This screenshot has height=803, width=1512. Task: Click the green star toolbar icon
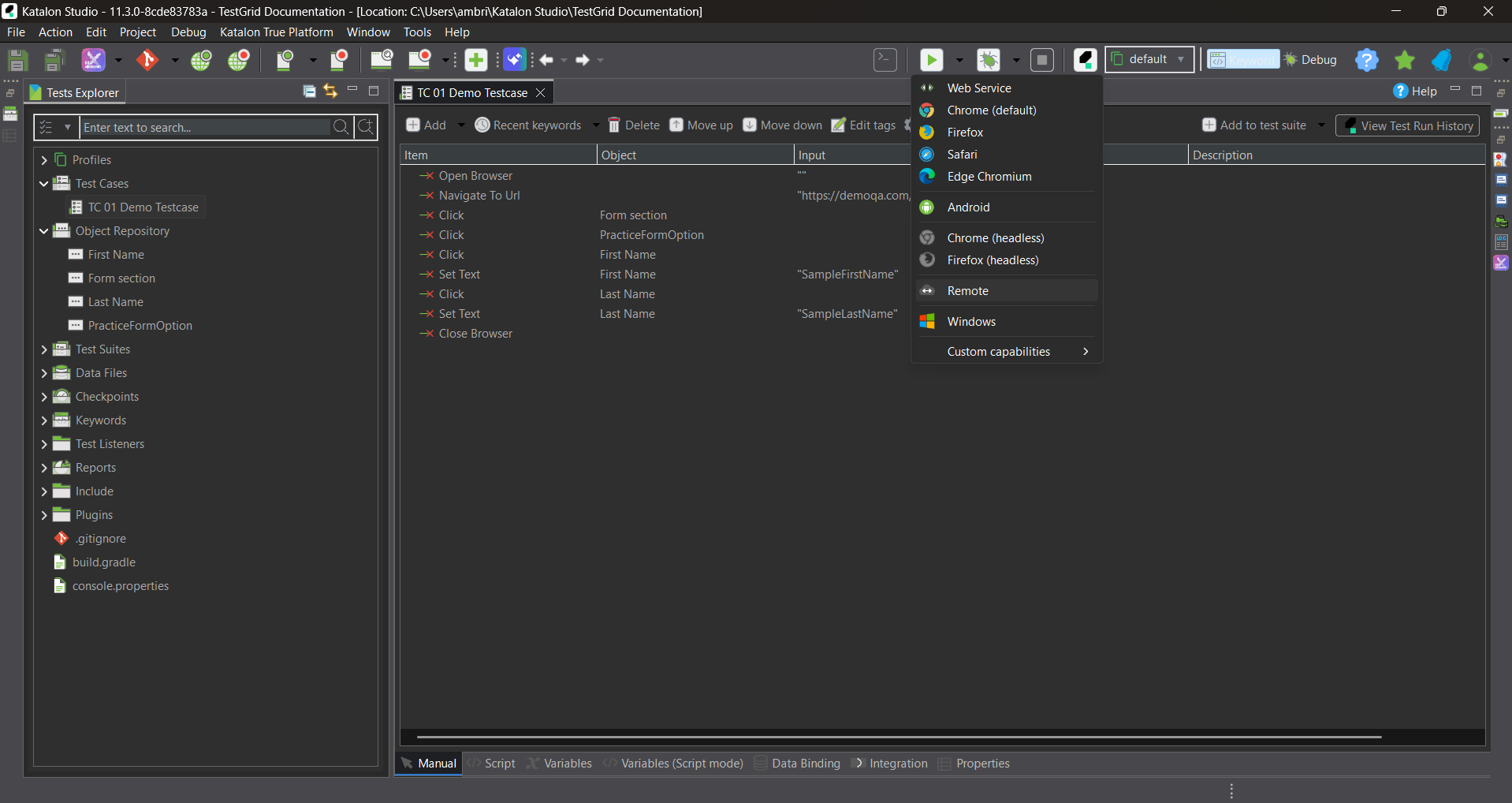click(x=1405, y=60)
